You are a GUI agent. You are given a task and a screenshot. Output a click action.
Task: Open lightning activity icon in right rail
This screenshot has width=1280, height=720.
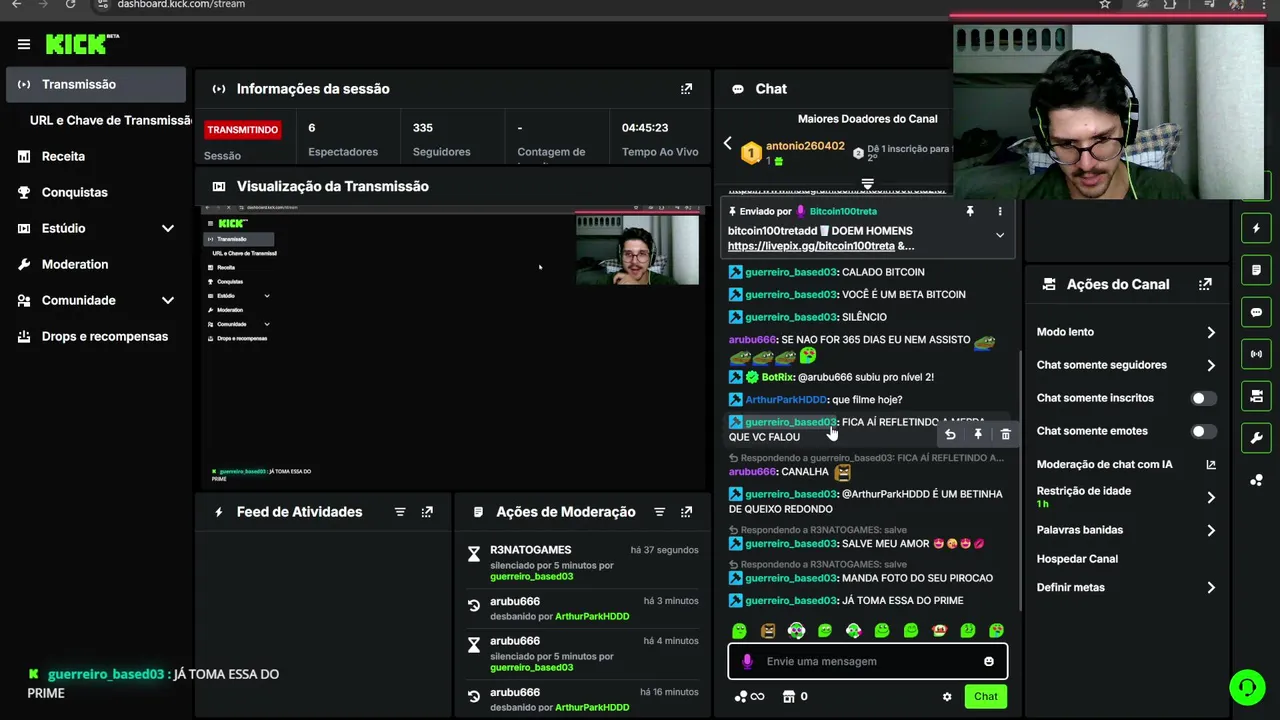1257,228
